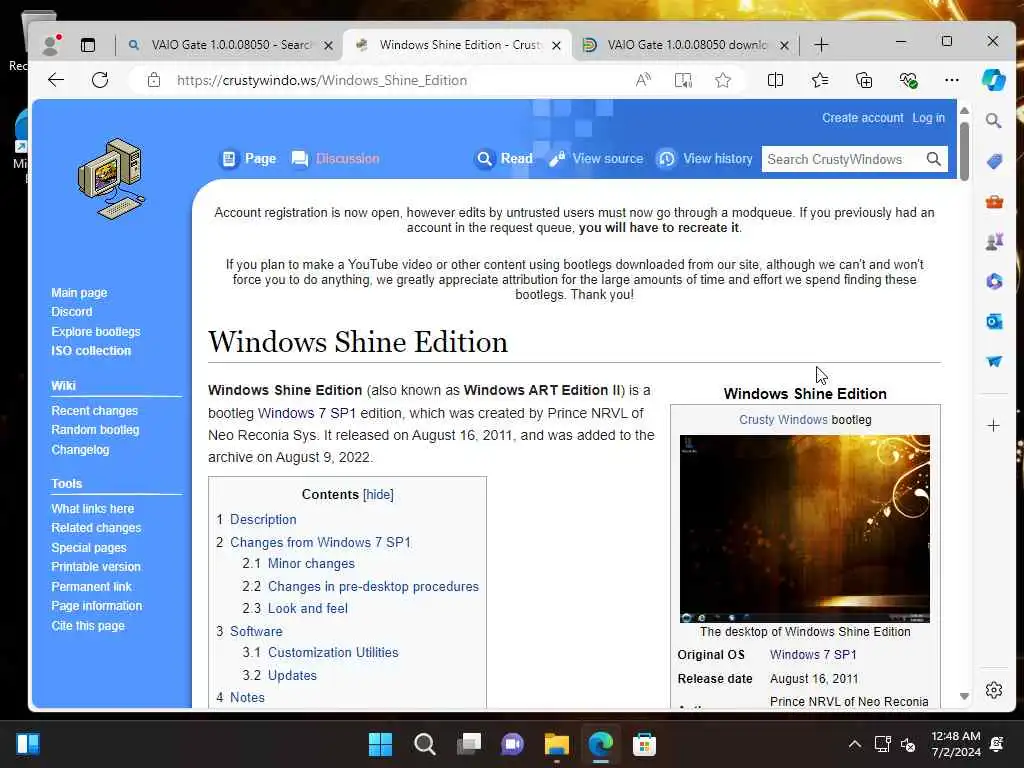Jump to 3.1 Customization Utilities

pyautogui.click(x=333, y=652)
